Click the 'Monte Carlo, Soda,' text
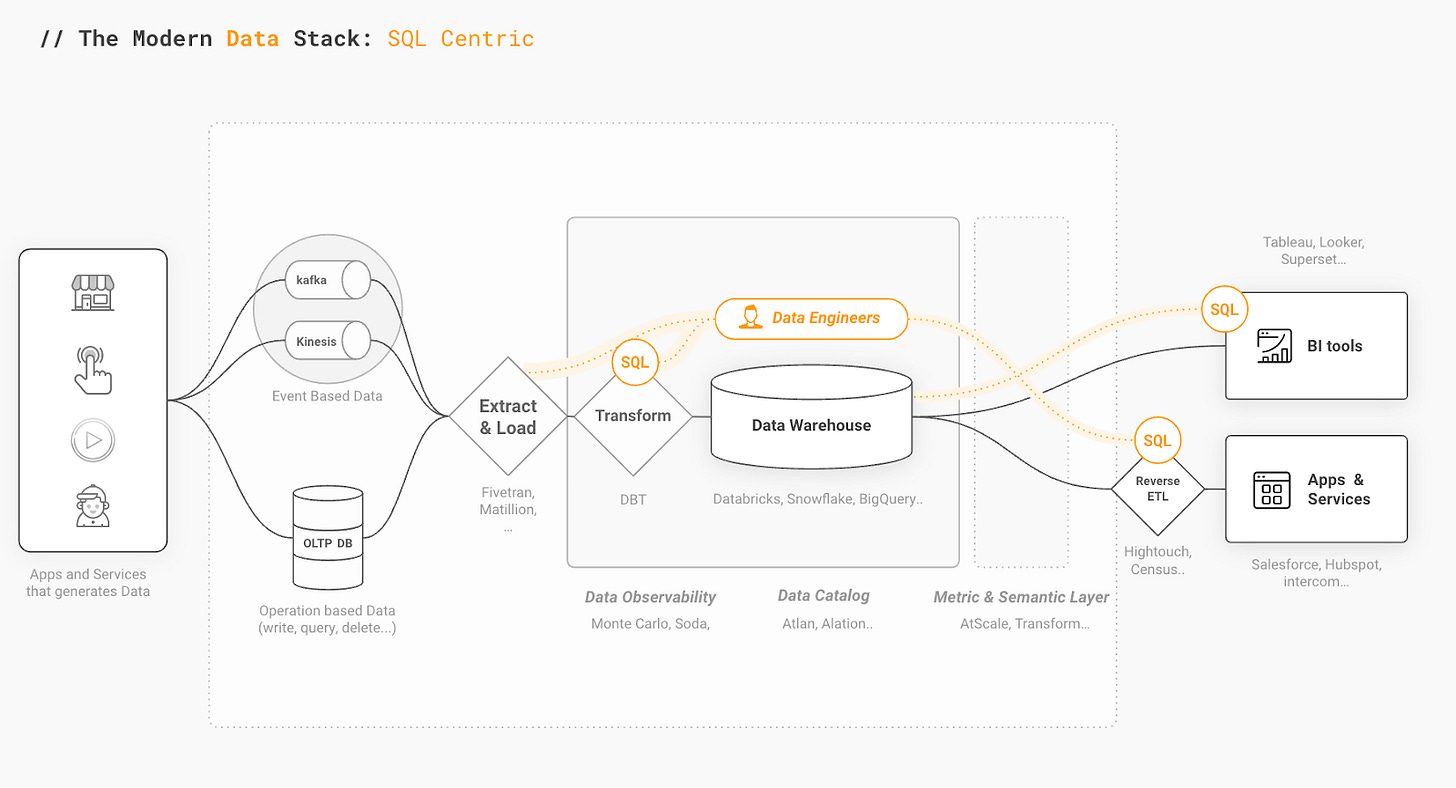The width and height of the screenshot is (1456, 788). point(651,623)
